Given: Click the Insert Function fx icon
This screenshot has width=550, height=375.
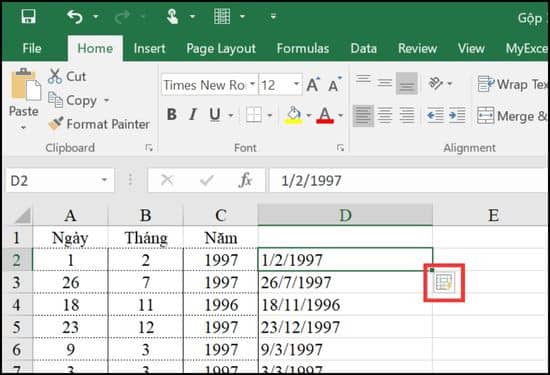Looking at the screenshot, I should pyautogui.click(x=245, y=180).
